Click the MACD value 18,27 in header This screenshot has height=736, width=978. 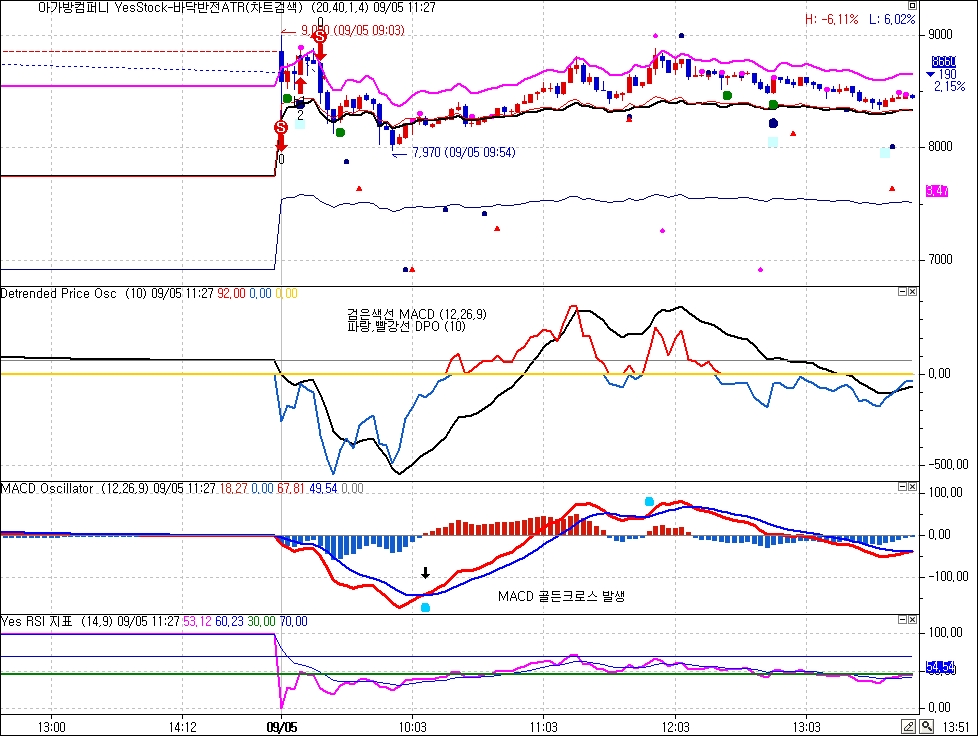[x=233, y=488]
